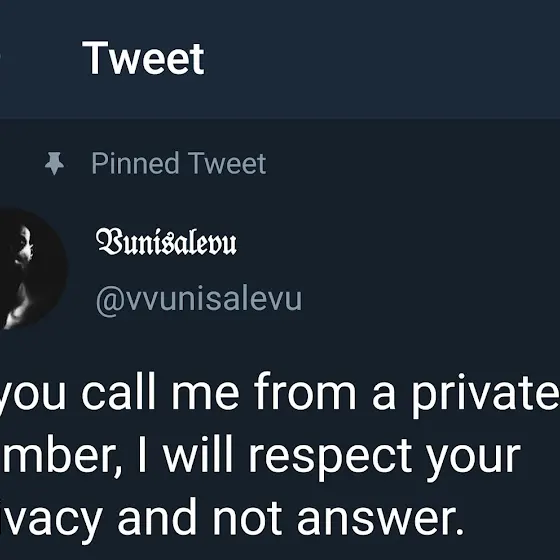Open the round profile picture avatar
560x560 pixels.
point(30,269)
